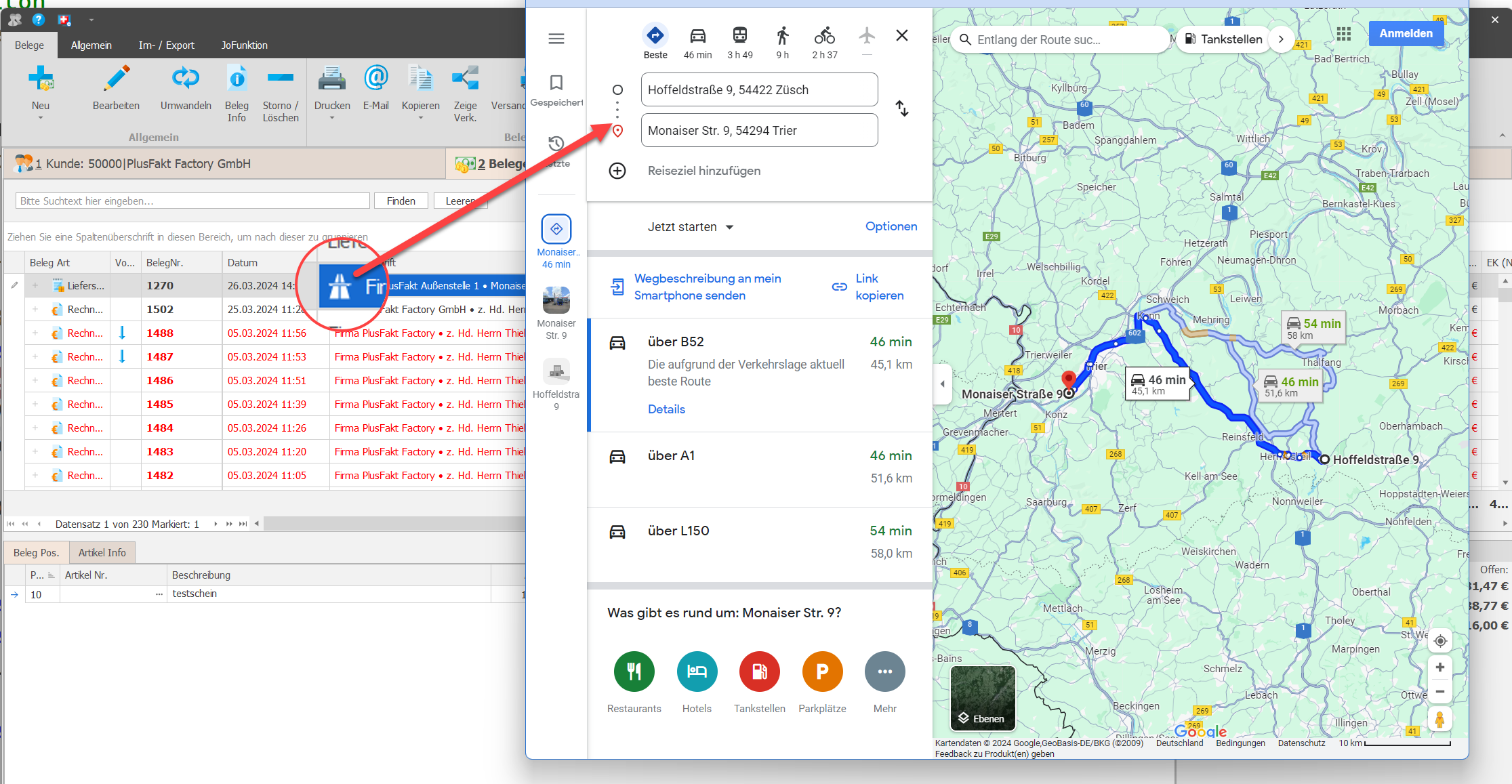Expand the Neu button dropdown arrow
Screen dimensions: 1512x784
(41, 118)
